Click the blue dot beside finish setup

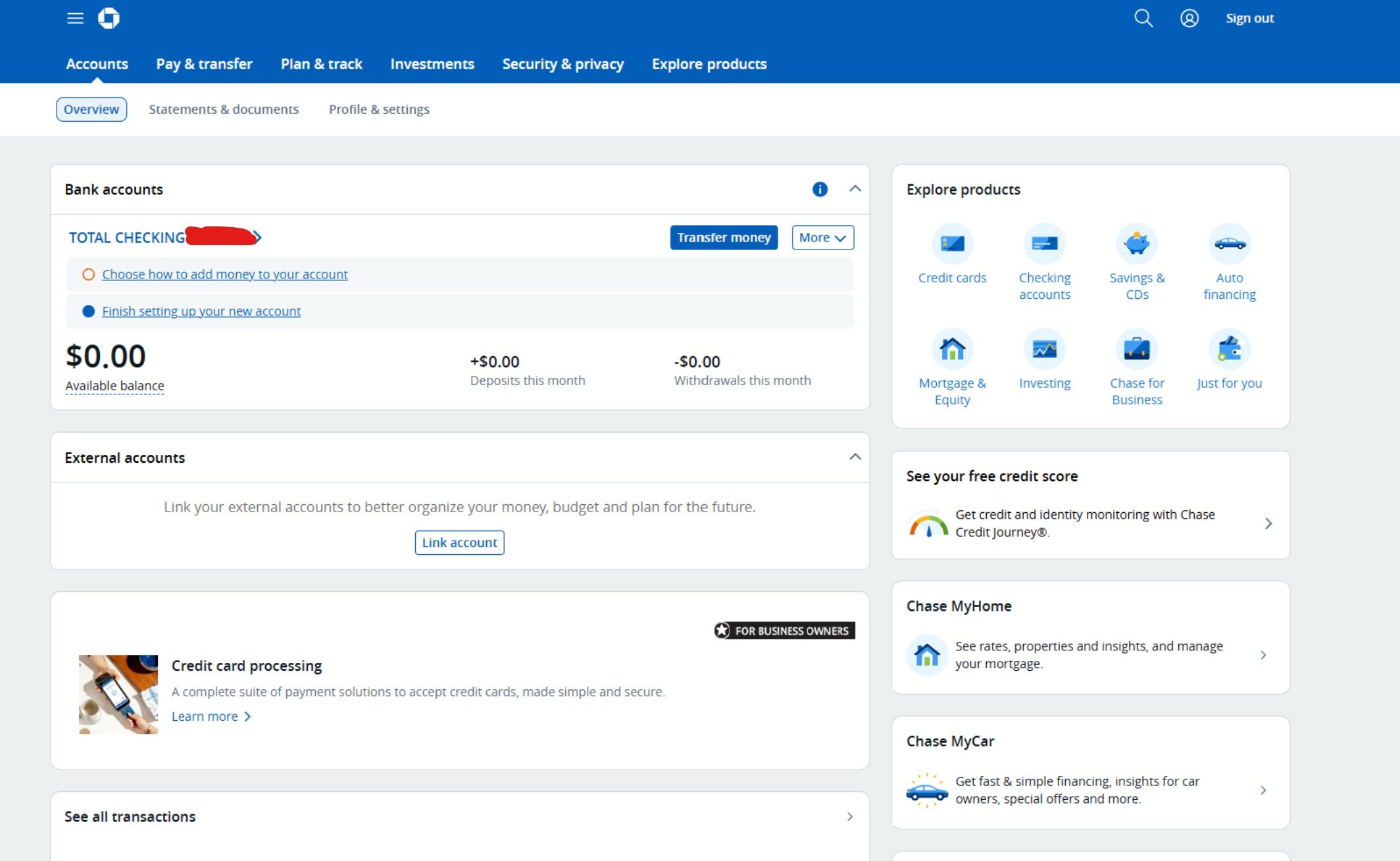88,311
